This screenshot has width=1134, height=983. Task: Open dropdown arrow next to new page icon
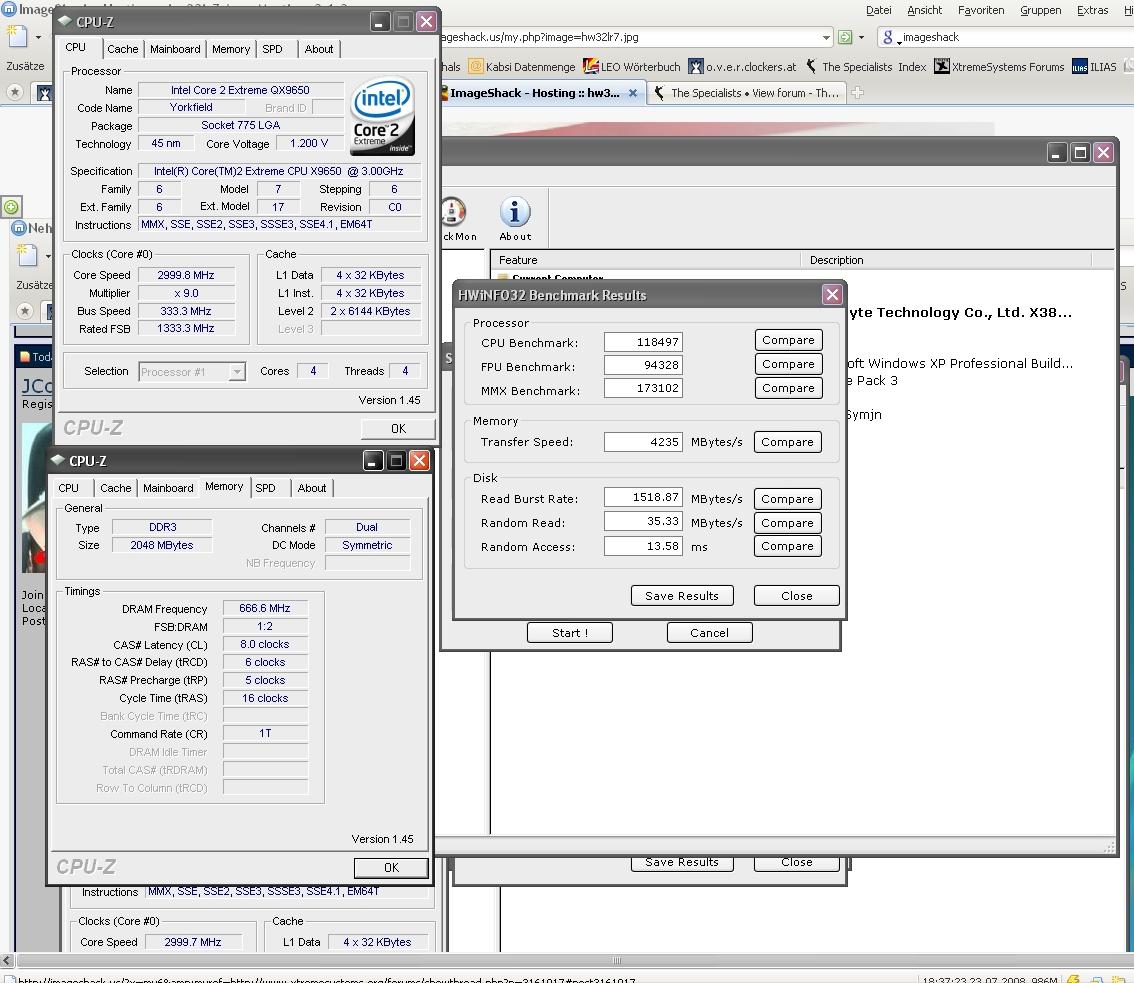coord(38,37)
